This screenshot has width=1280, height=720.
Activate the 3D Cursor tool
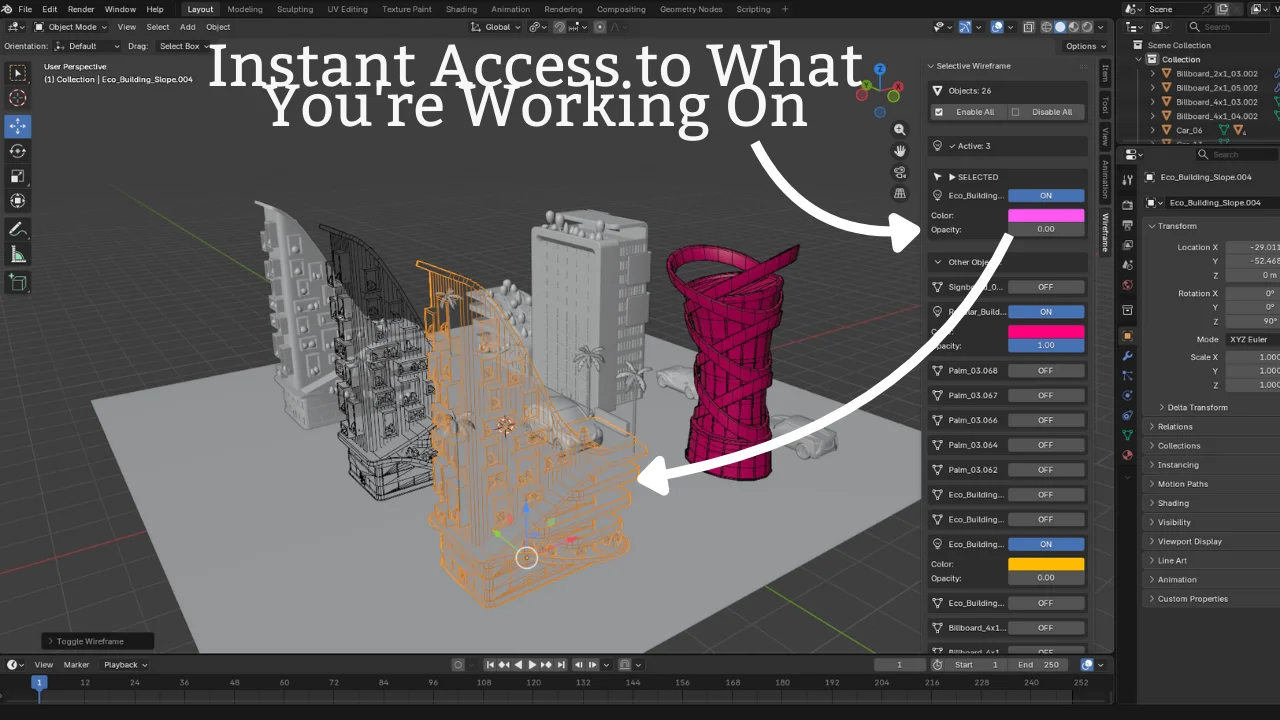[x=17, y=97]
